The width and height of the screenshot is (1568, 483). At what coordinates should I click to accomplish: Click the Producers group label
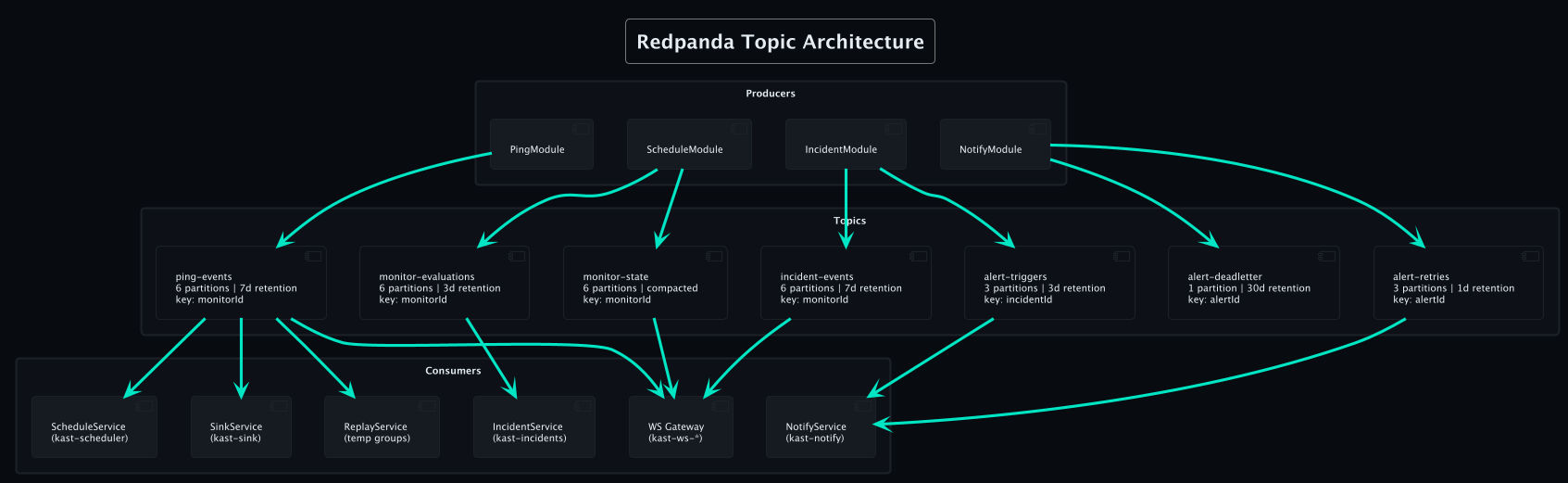pos(770,94)
